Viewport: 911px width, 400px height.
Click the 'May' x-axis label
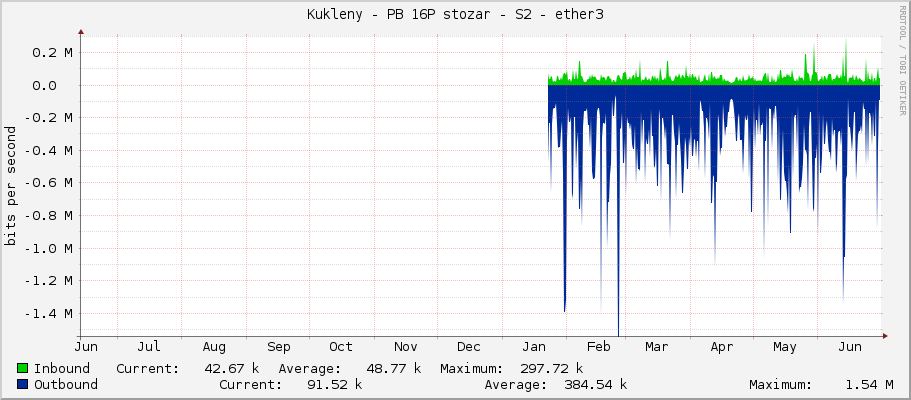(784, 347)
